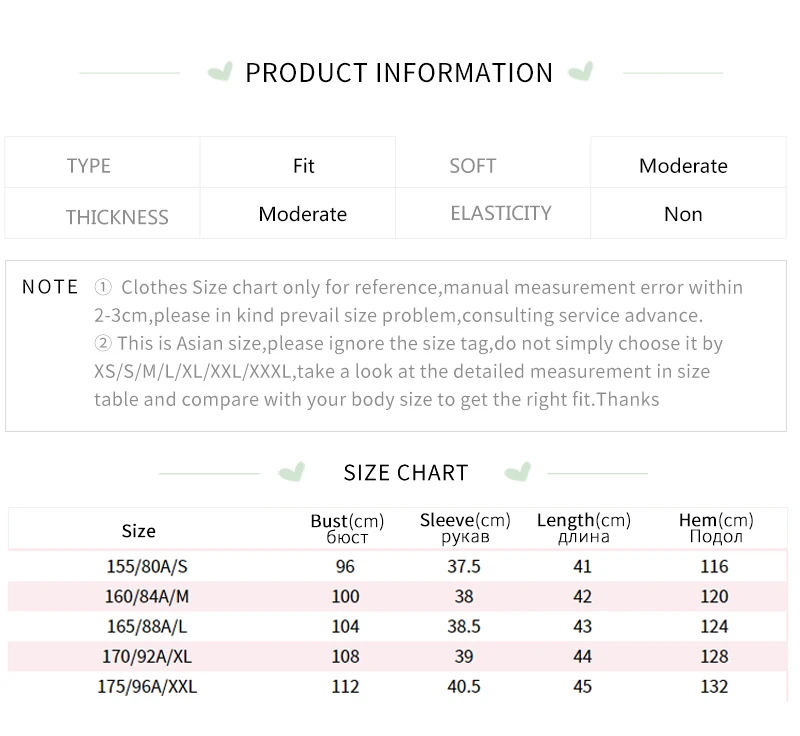This screenshot has width=800, height=736.
Task: Click the 132 hem value for XXL
Action: [x=714, y=687]
